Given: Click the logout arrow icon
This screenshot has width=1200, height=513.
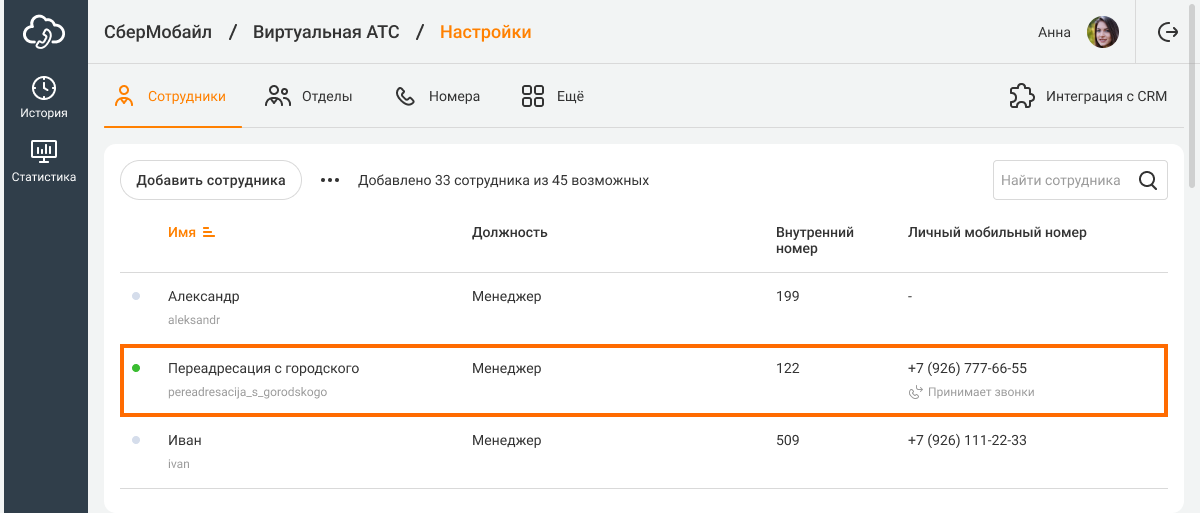Looking at the screenshot, I should pos(1167,32).
